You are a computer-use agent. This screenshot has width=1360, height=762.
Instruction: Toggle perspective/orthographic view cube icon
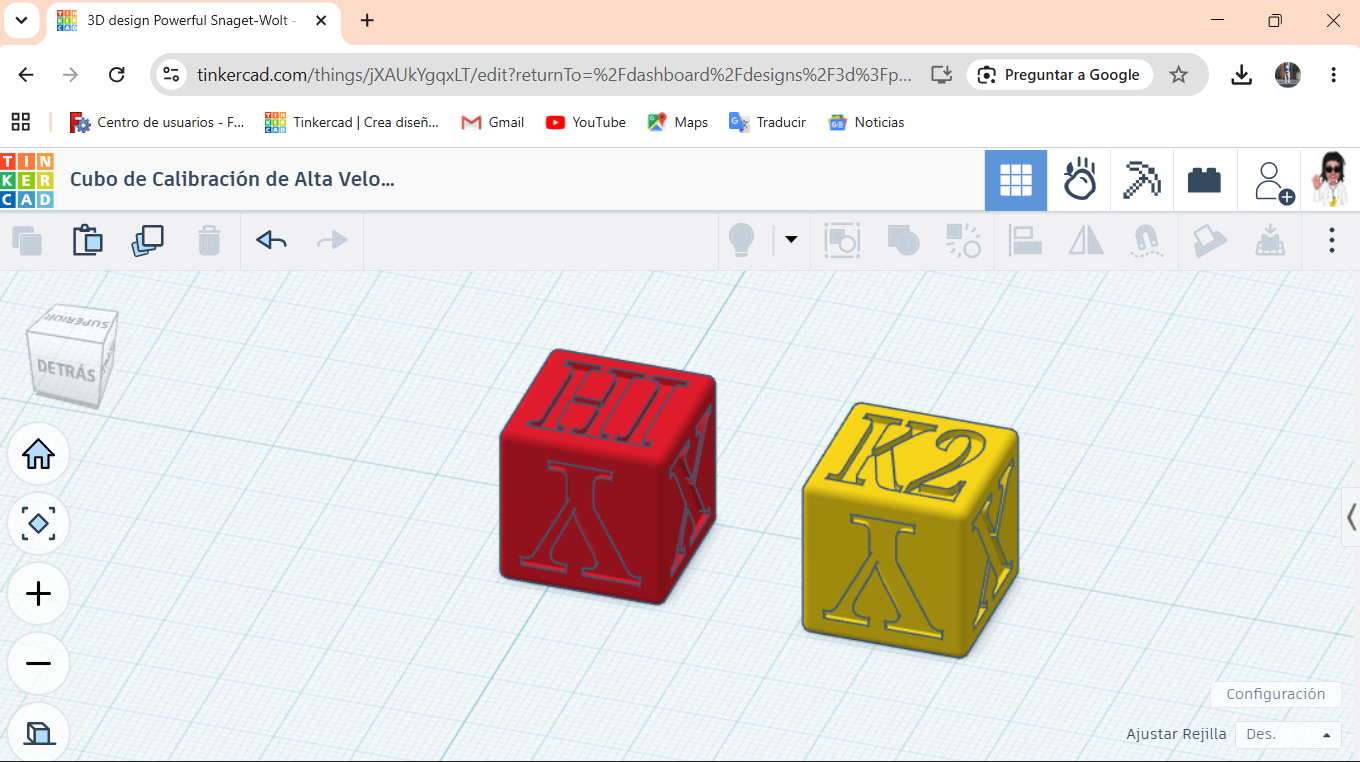click(x=38, y=733)
